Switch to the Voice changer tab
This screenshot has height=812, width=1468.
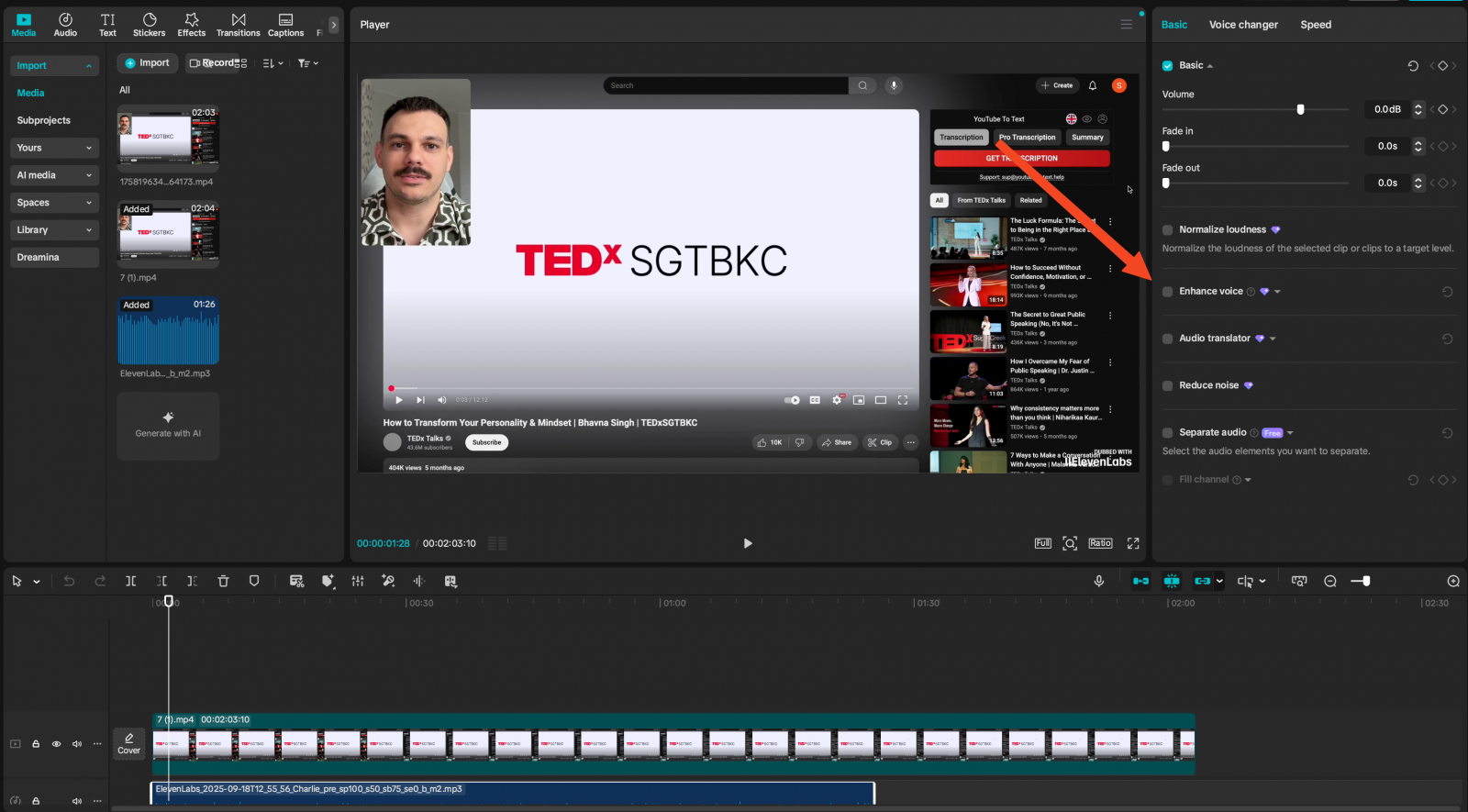coord(1243,25)
